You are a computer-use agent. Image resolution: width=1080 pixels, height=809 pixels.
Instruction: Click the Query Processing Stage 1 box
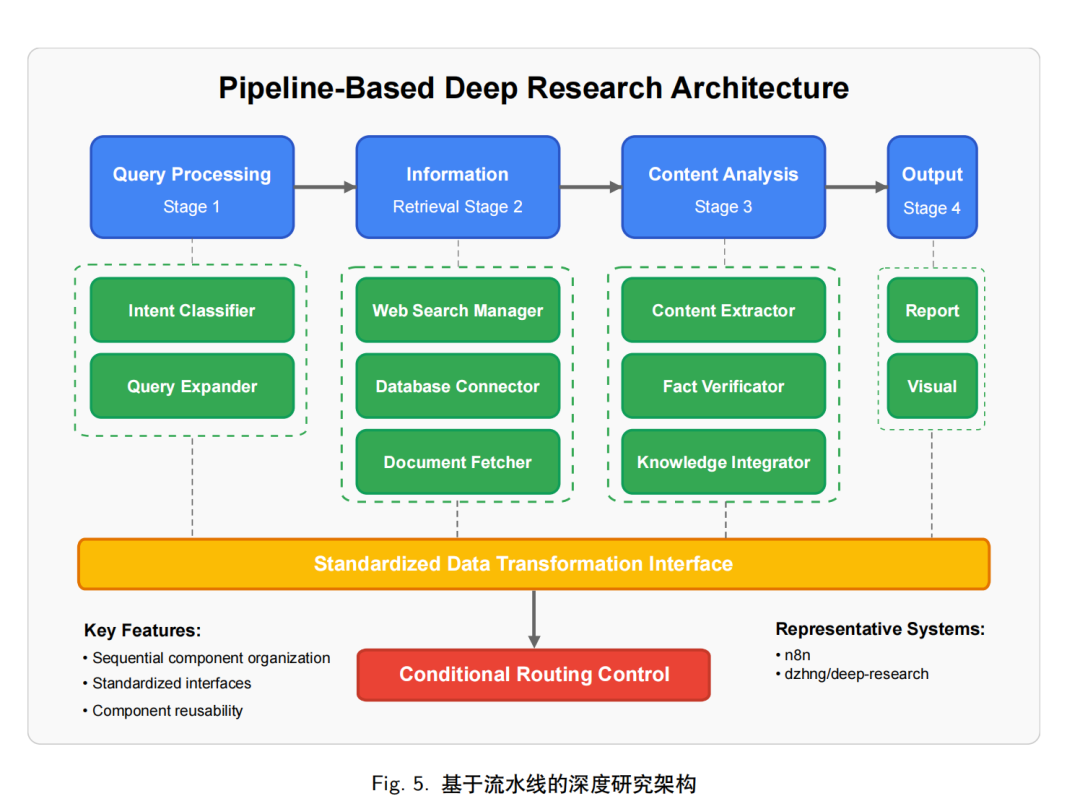point(192,187)
